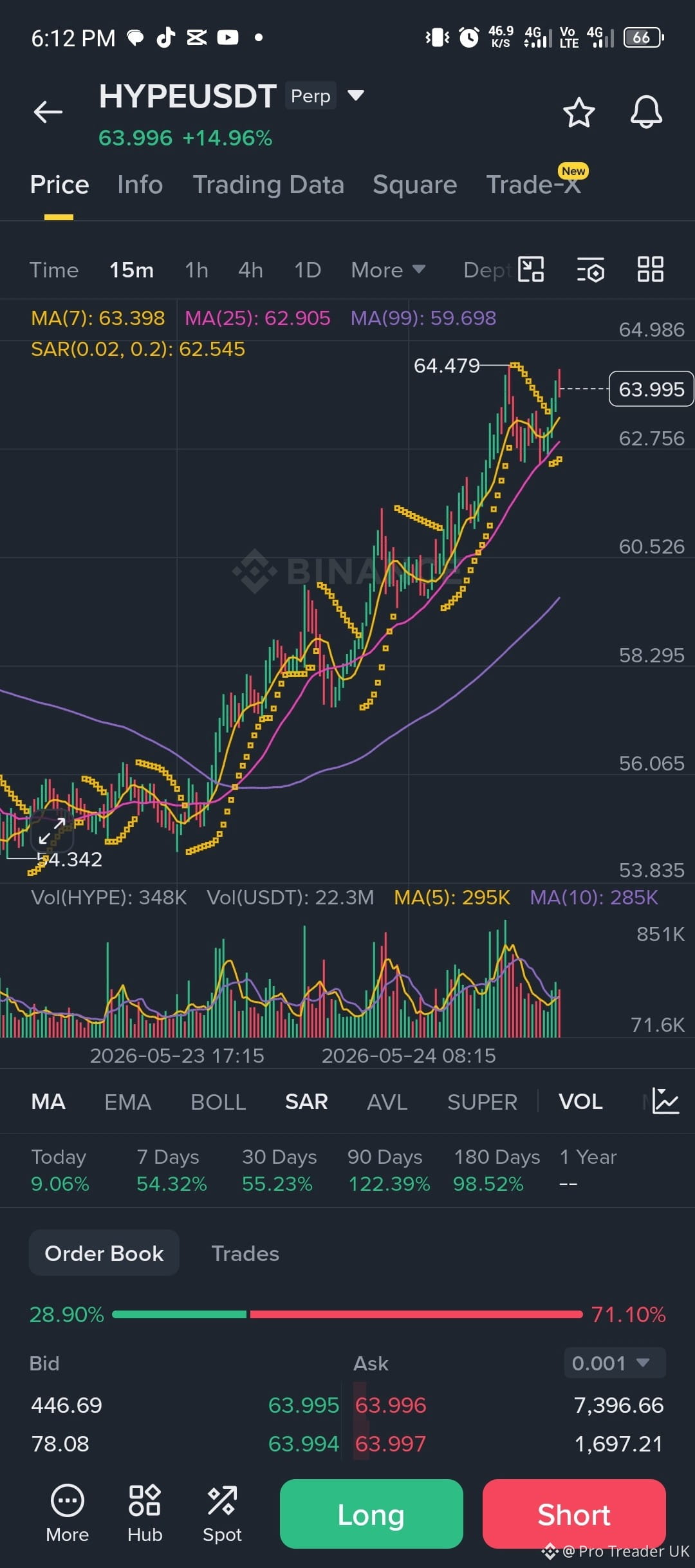Tap alarm clock status icon
This screenshot has height=1568, width=695.
click(x=469, y=37)
